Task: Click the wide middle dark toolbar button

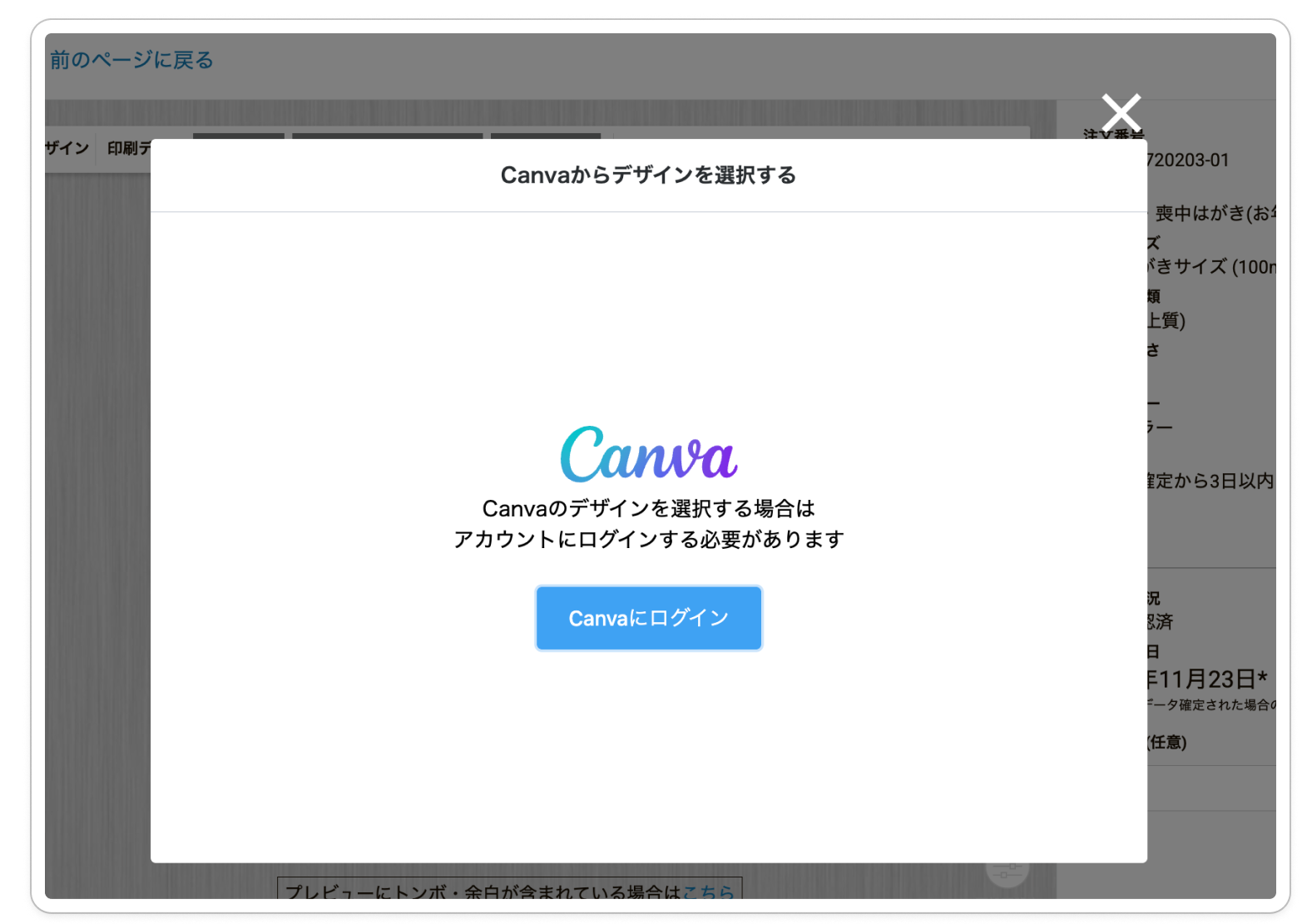Action: (387, 136)
